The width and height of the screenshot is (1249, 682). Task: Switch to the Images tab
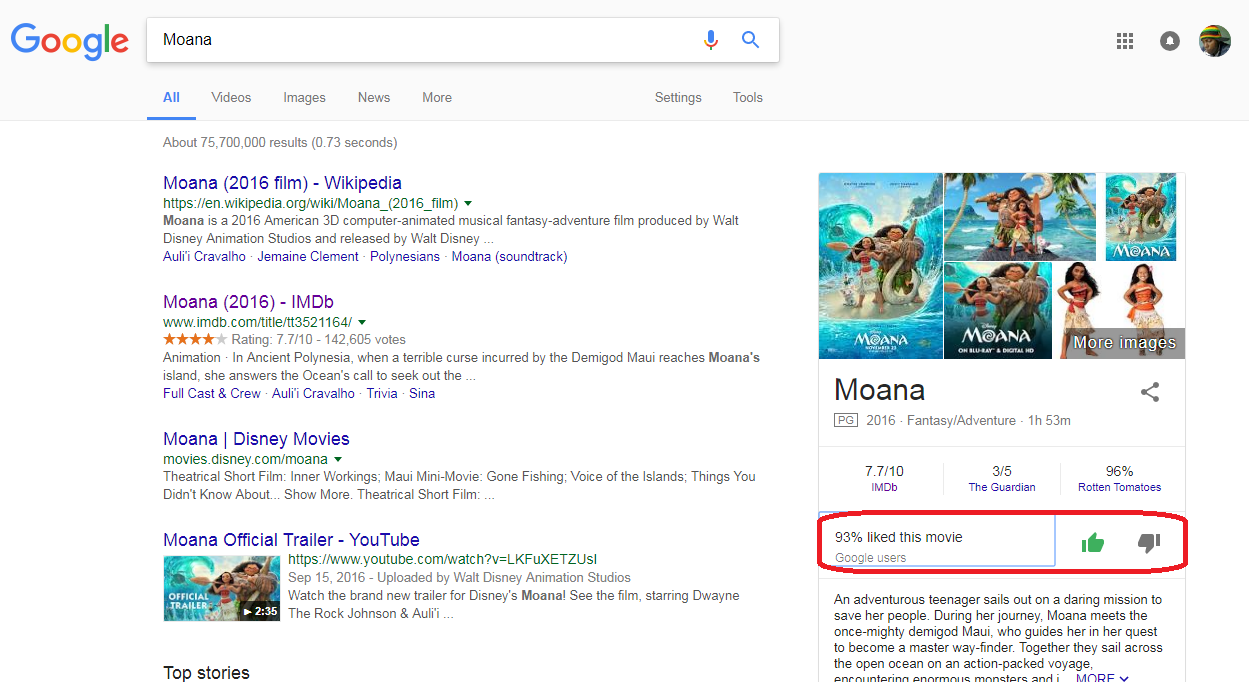(304, 97)
